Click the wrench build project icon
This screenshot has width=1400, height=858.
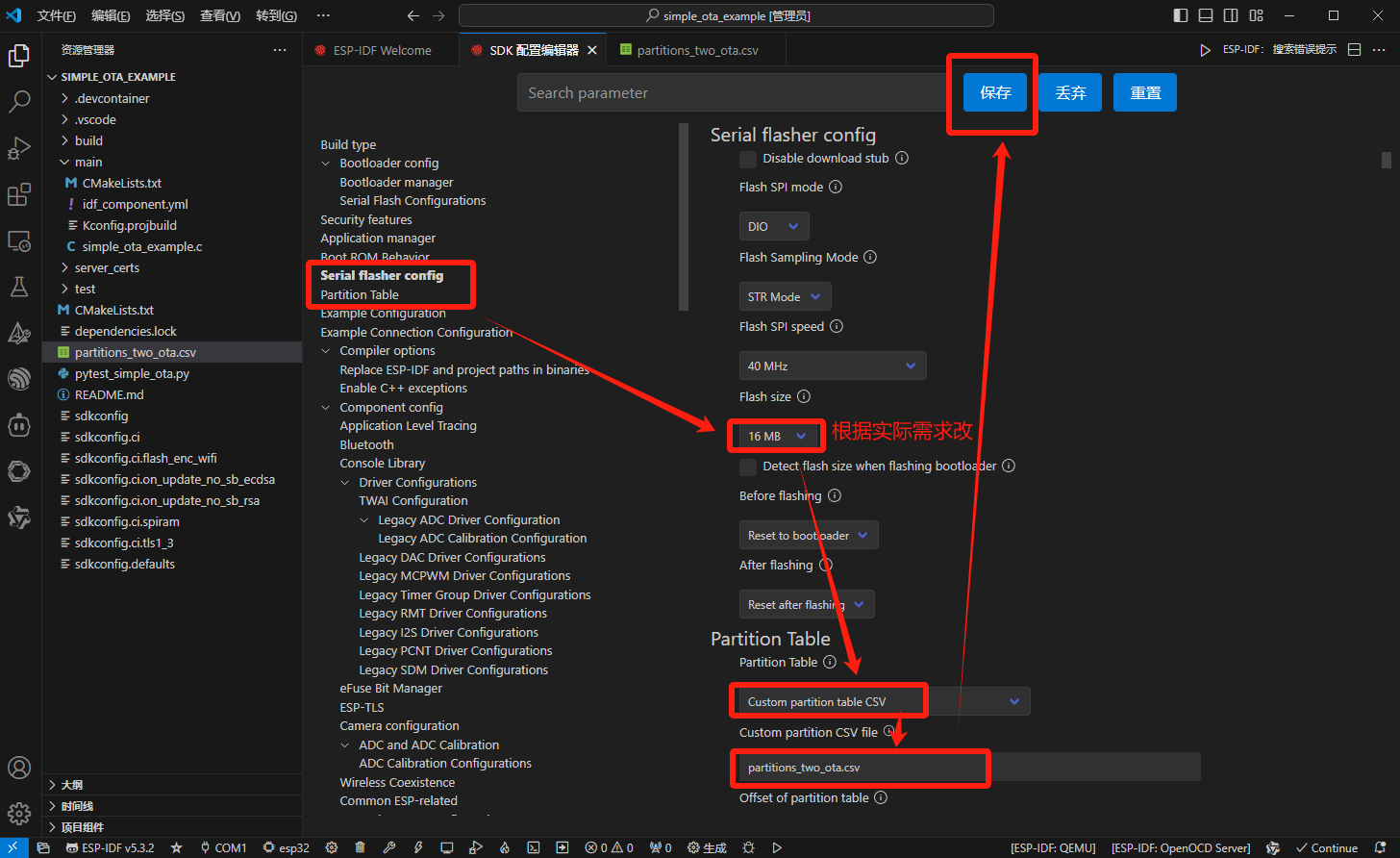coord(389,847)
